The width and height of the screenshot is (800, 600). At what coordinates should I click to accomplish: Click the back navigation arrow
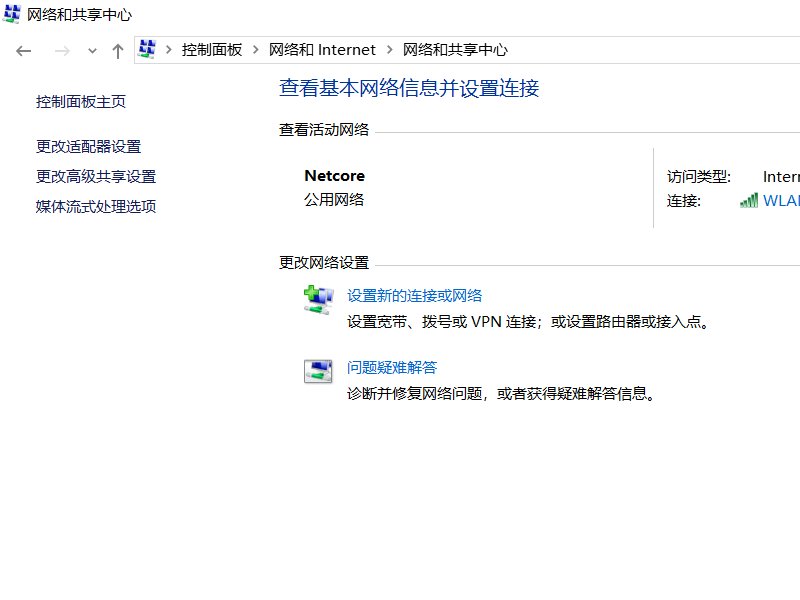point(23,49)
